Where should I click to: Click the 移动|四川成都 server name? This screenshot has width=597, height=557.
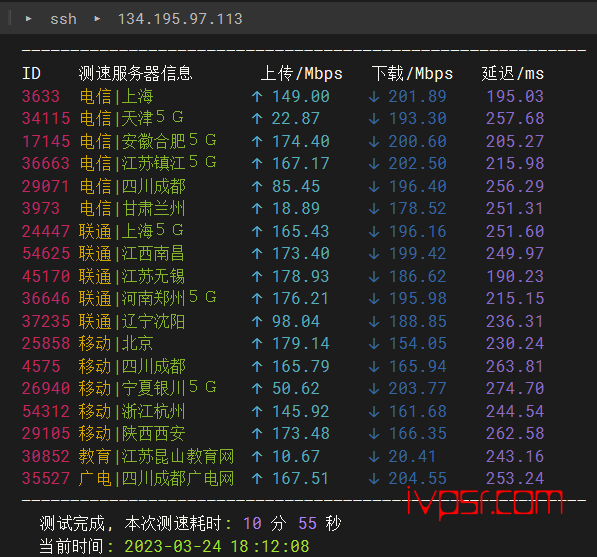[132, 366]
